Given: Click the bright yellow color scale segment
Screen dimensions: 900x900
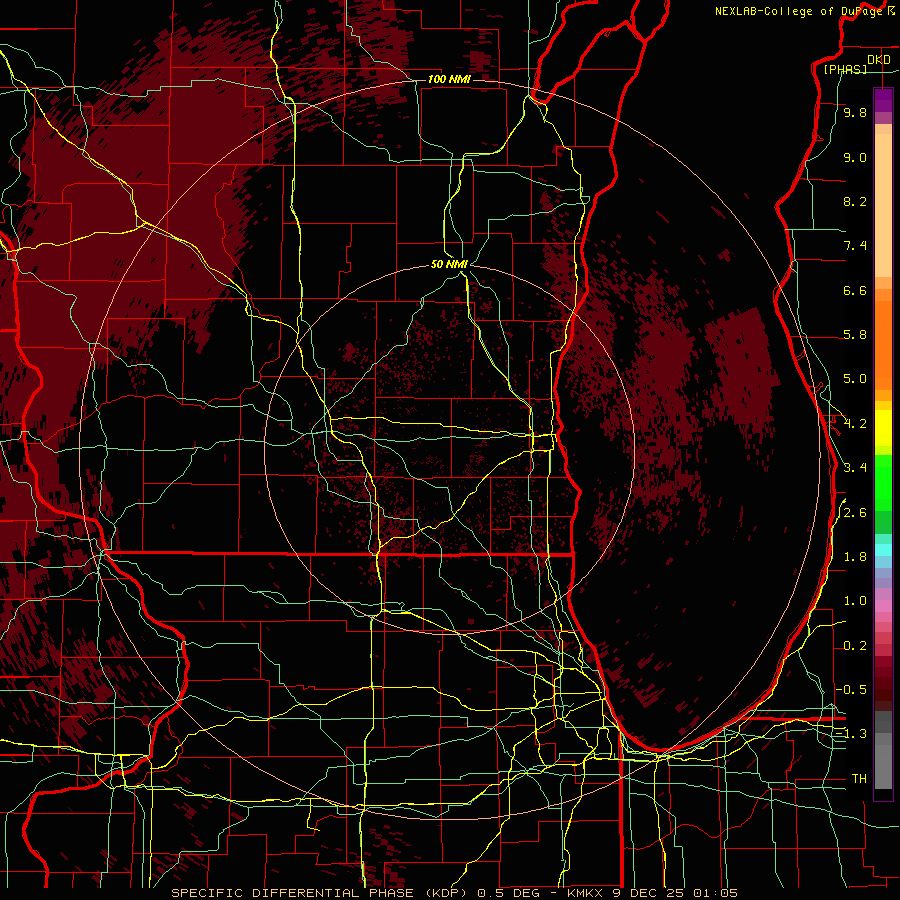Looking at the screenshot, I should pyautogui.click(x=883, y=428).
